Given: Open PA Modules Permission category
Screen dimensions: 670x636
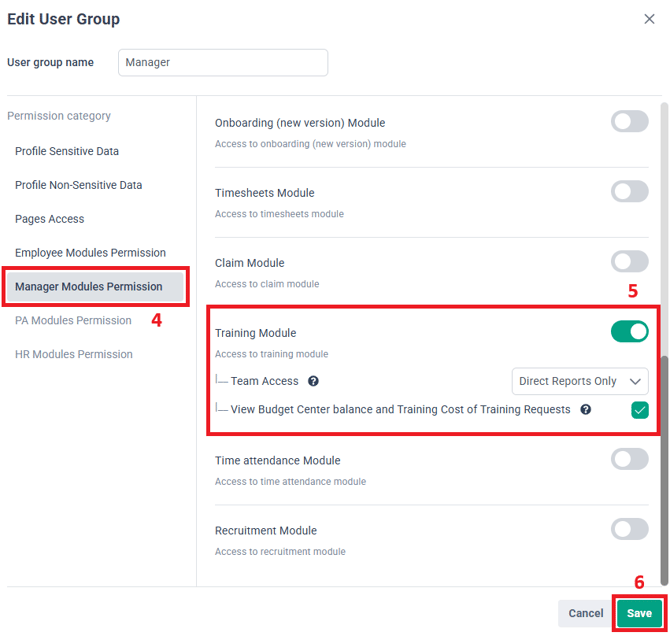Looking at the screenshot, I should point(73,321).
